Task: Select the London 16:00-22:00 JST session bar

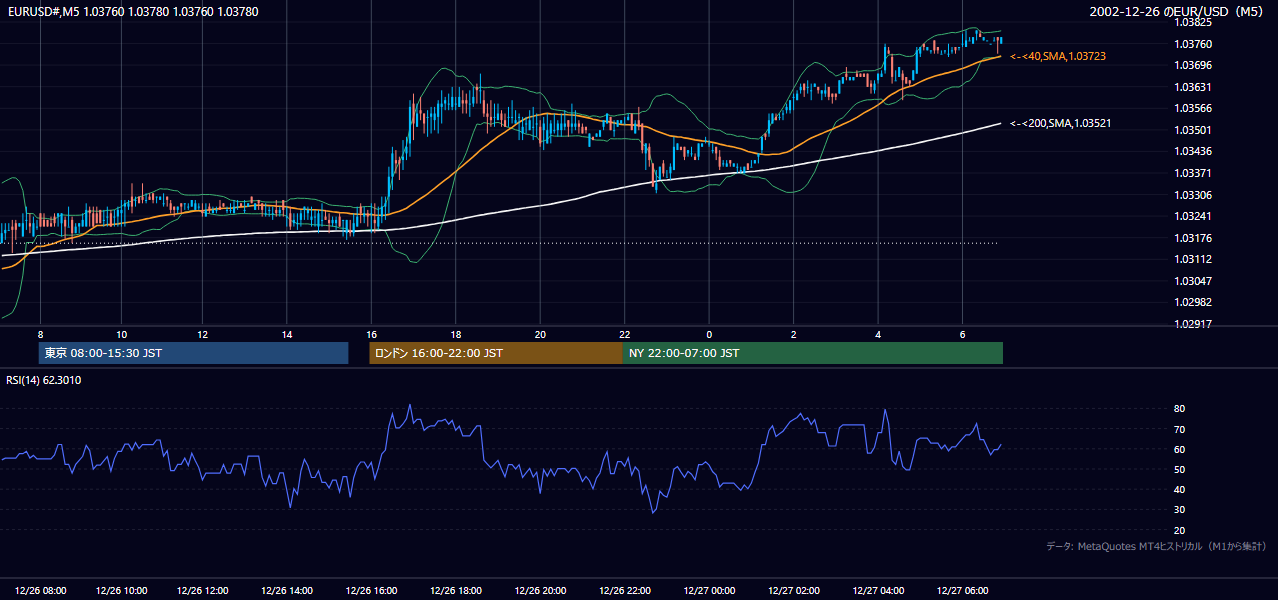Action: click(x=496, y=353)
